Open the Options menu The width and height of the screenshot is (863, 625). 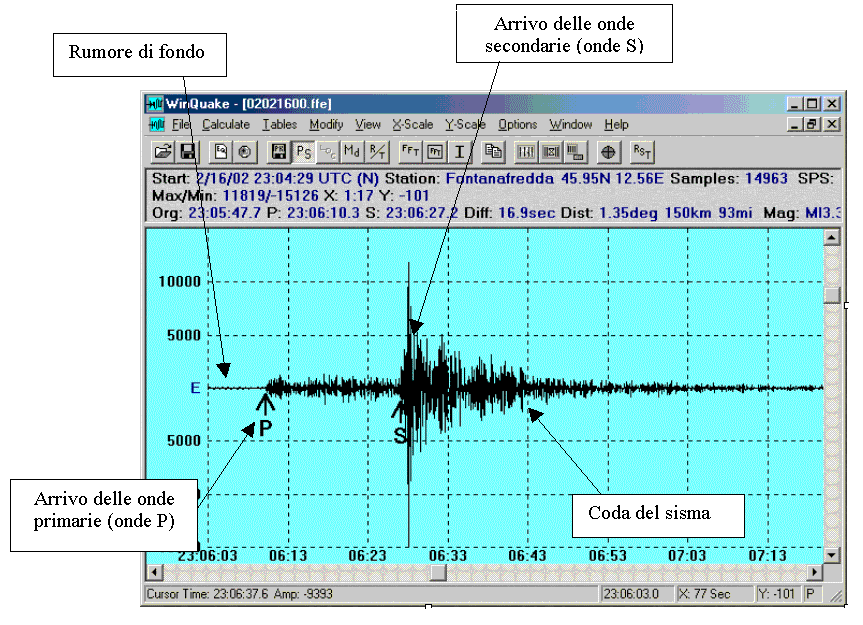517,125
